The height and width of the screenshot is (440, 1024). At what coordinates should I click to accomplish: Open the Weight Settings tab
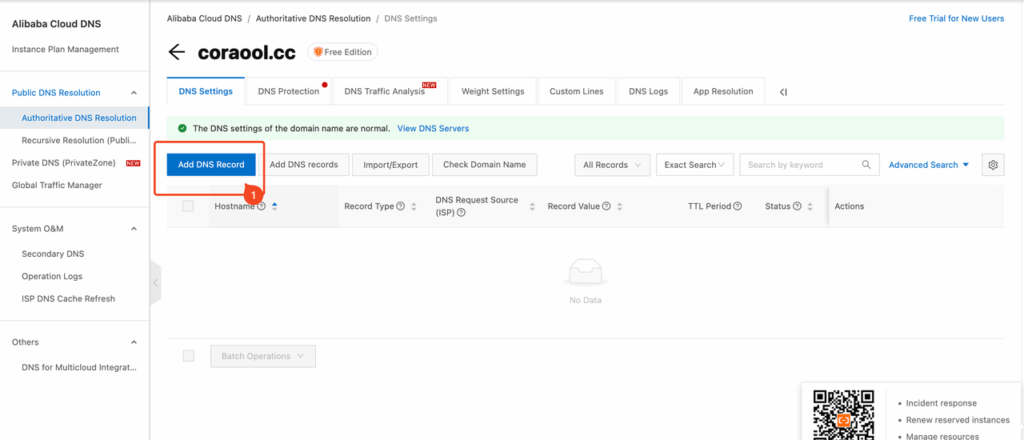492,91
